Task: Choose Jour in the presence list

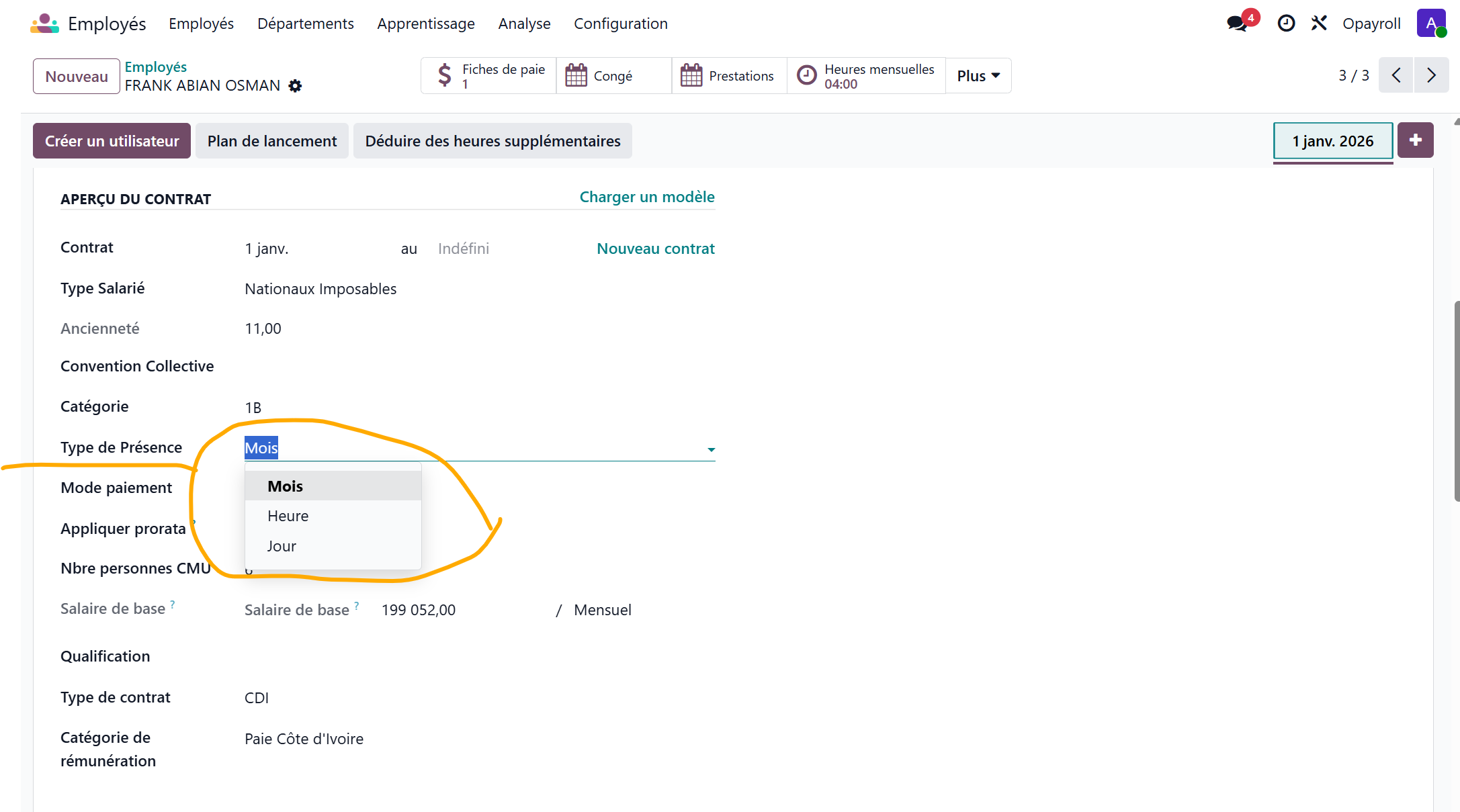Action: (x=282, y=546)
